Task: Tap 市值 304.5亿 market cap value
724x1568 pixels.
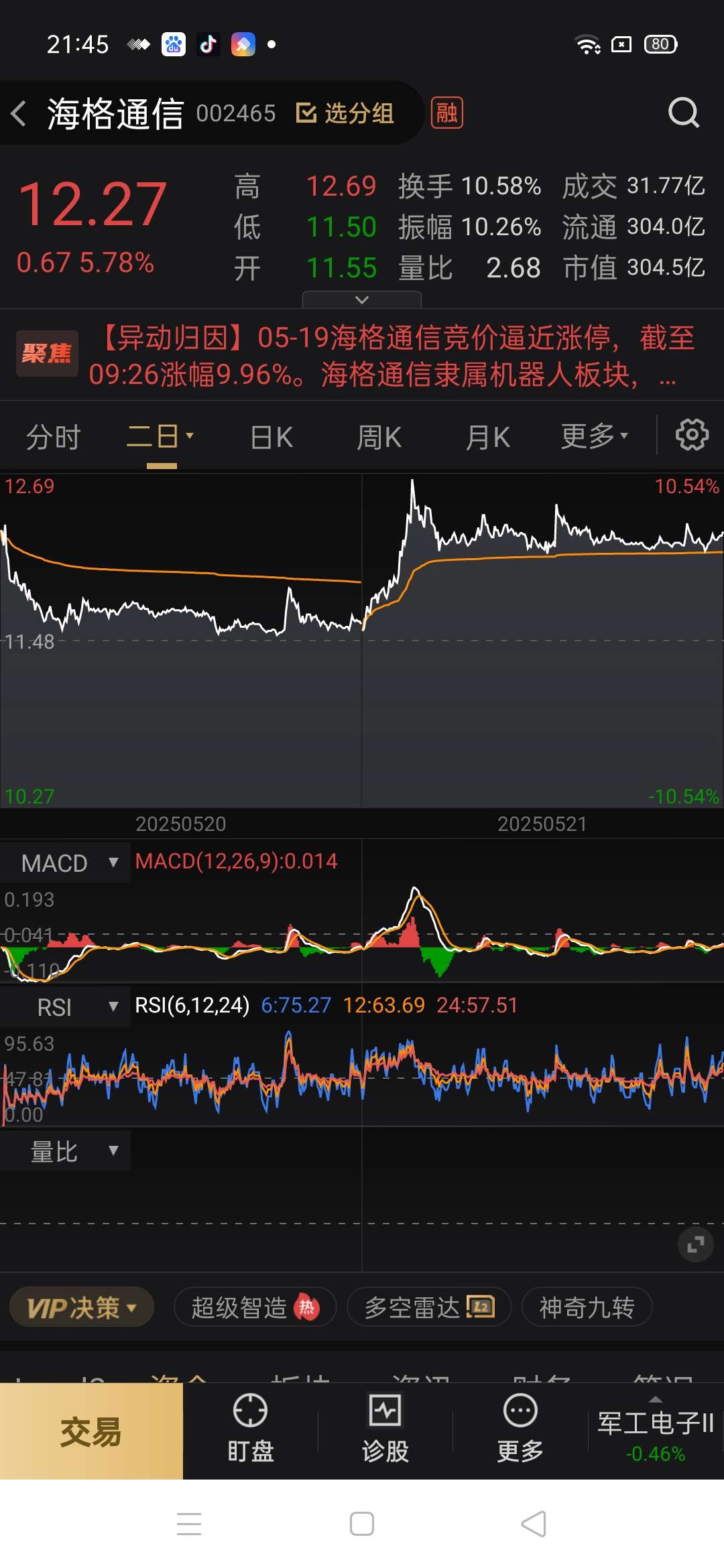Action: (634, 268)
